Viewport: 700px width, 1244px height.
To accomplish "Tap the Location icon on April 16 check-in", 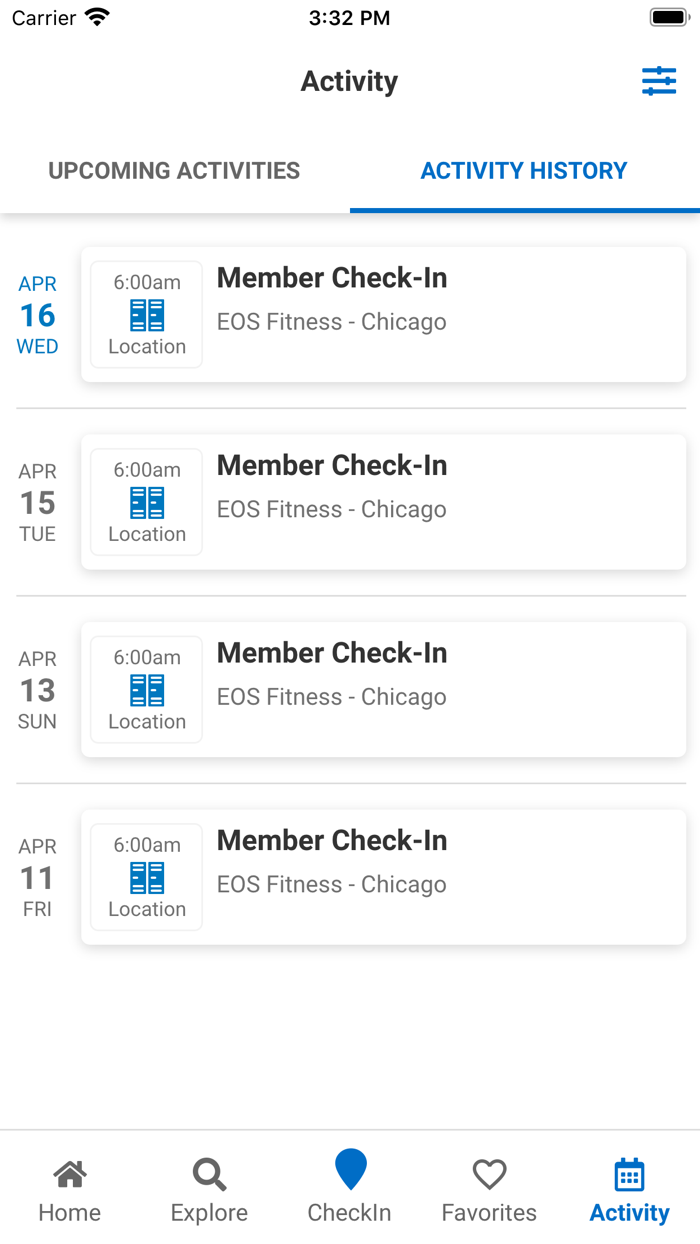I will [145, 314].
